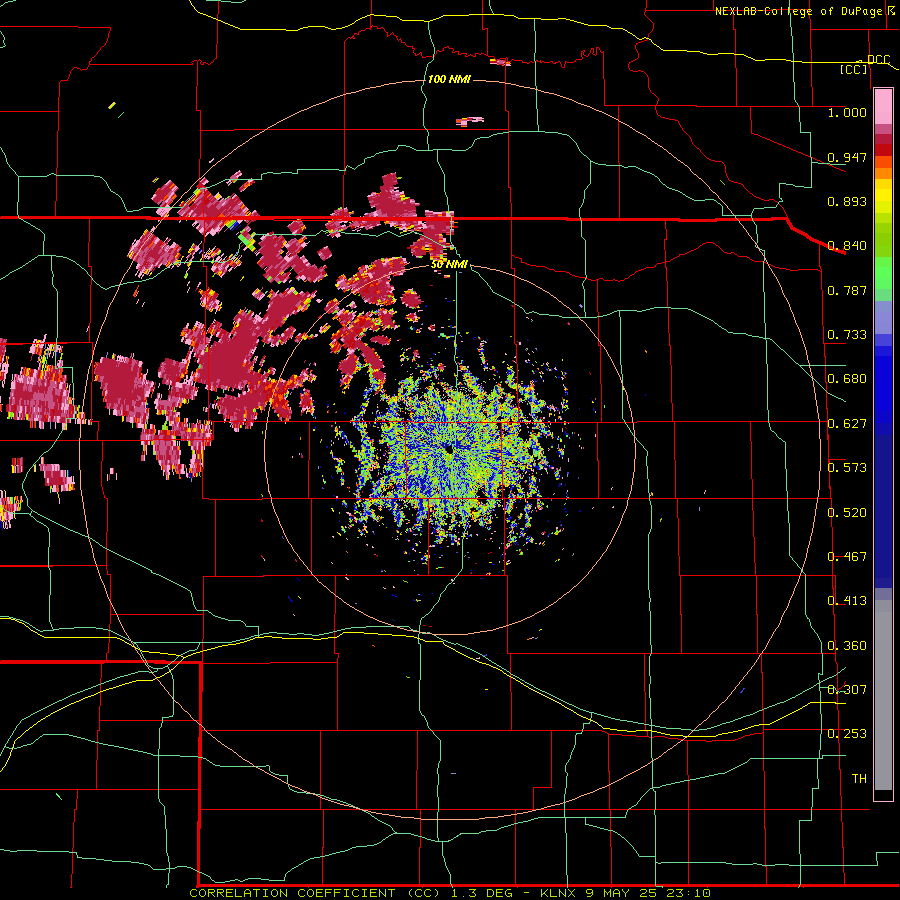Click the 0.253 color scale label
The image size is (900, 900).
click(x=847, y=734)
